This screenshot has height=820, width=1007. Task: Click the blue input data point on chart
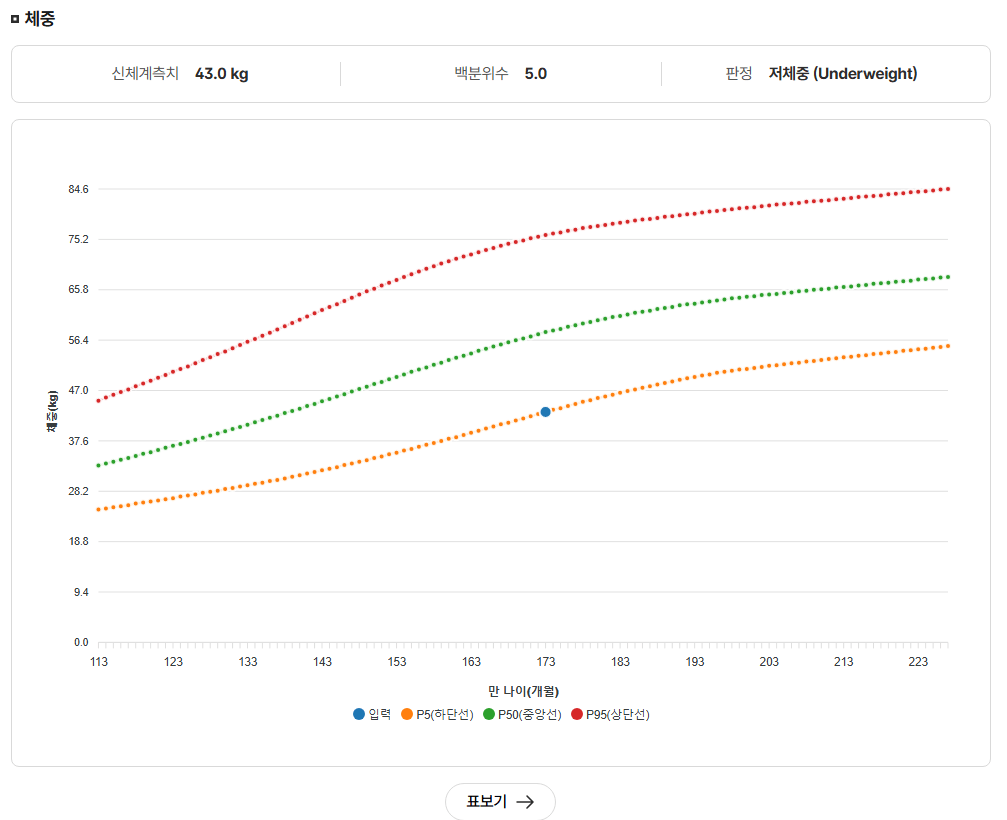(x=545, y=412)
